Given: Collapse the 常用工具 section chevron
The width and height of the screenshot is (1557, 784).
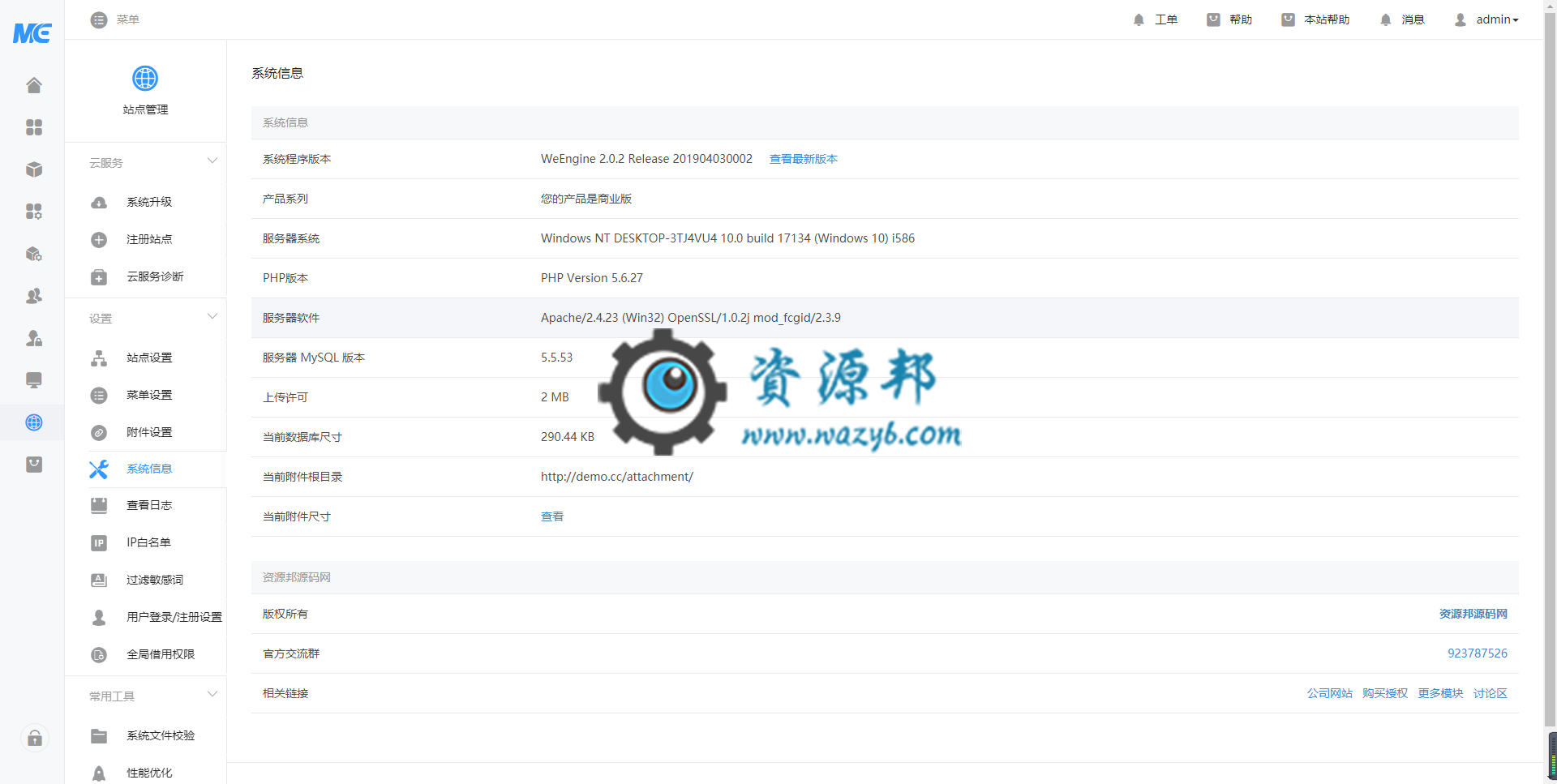Looking at the screenshot, I should (x=212, y=694).
